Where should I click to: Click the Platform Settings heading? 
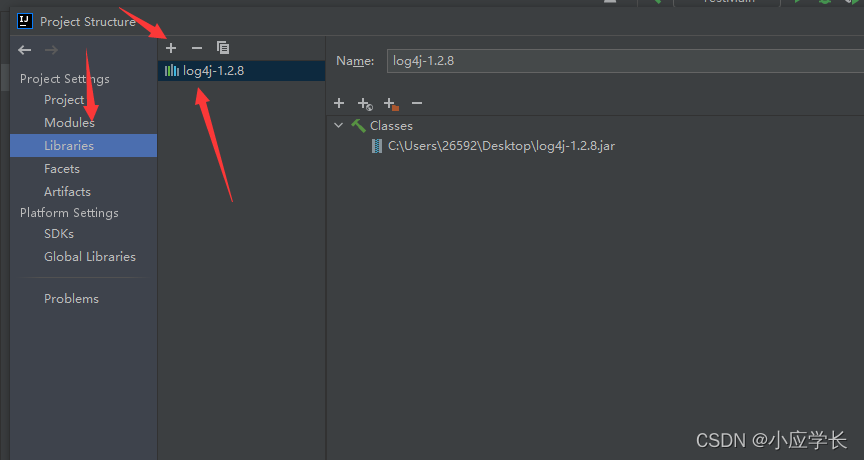point(69,213)
